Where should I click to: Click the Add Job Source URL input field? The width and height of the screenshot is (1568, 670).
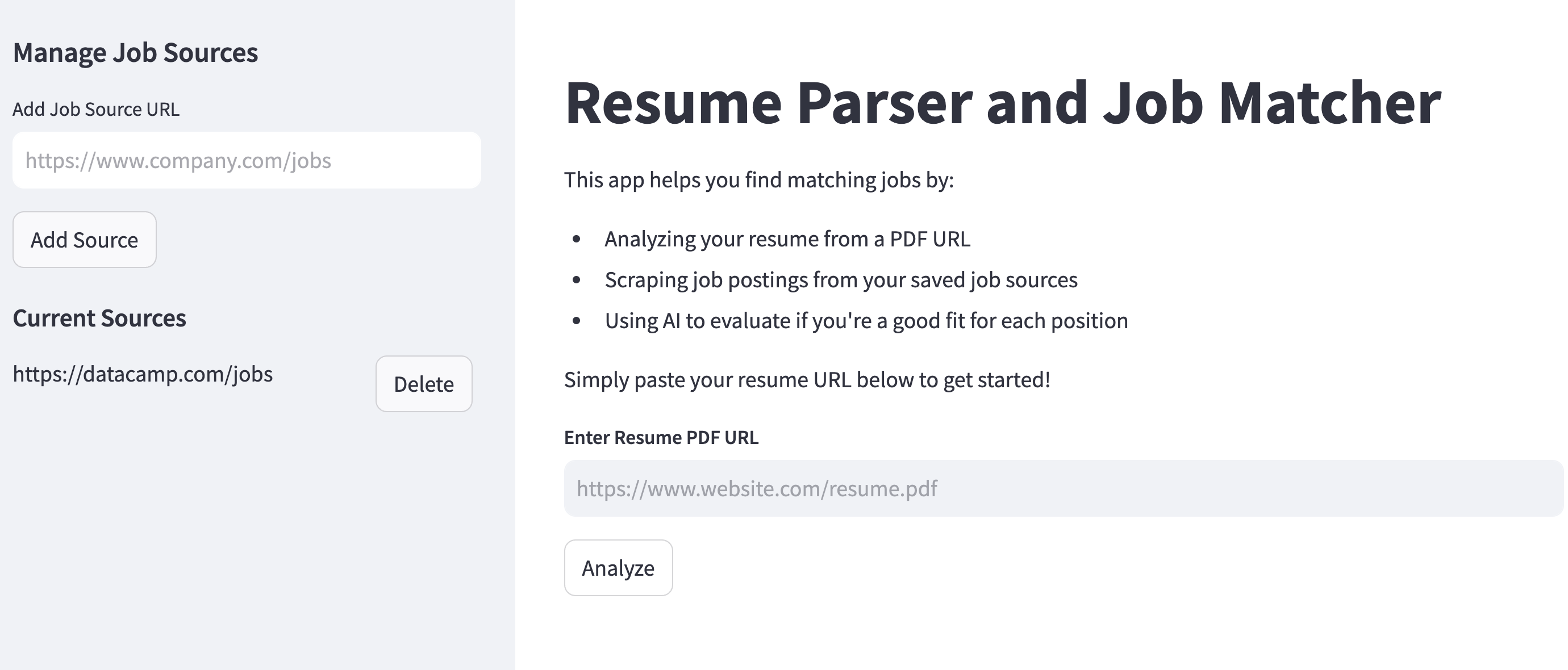pyautogui.click(x=247, y=160)
